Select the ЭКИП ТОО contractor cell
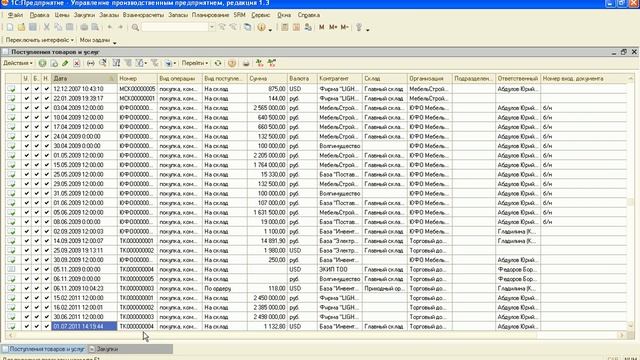Image resolution: width=640 pixels, height=360 pixels. (x=340, y=269)
